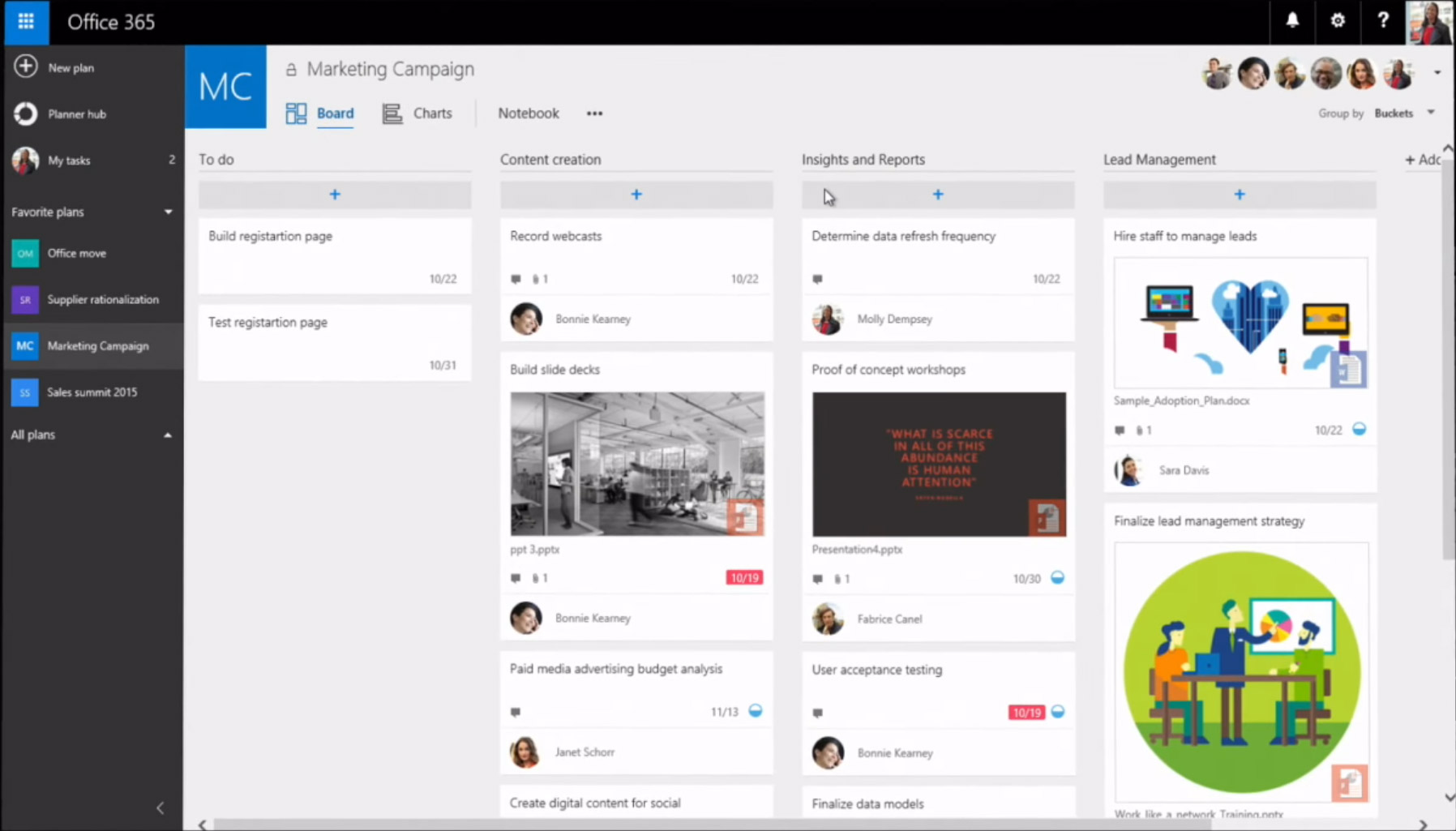Click the MC Marketing Campaign sidebar icon

click(x=25, y=345)
